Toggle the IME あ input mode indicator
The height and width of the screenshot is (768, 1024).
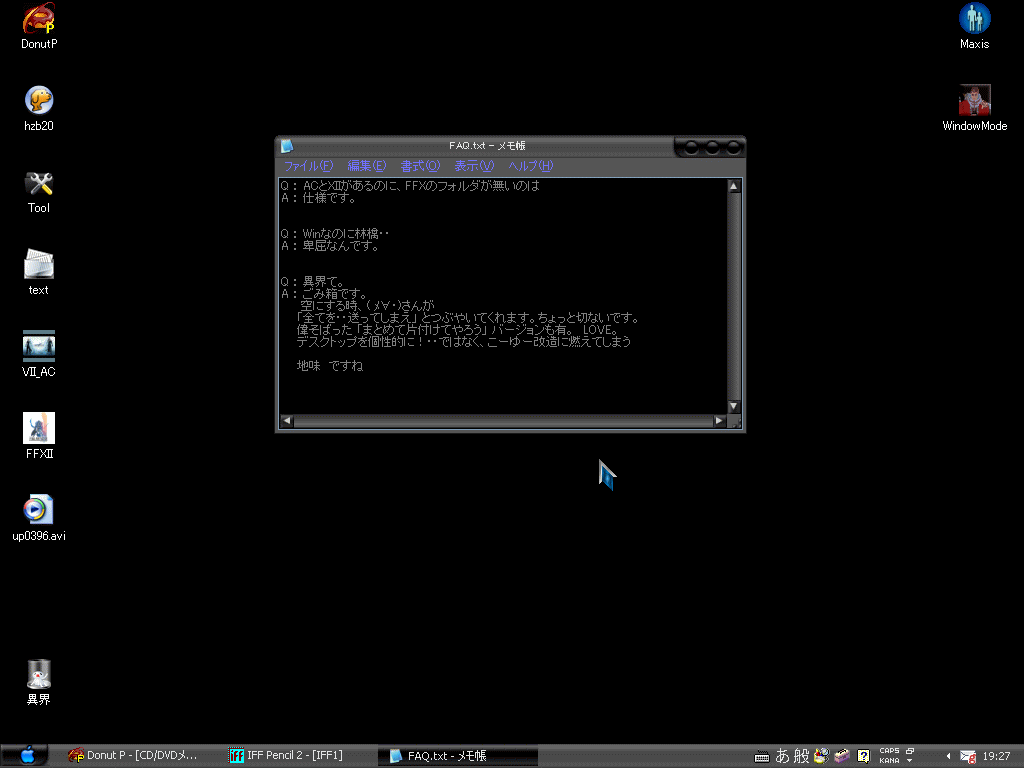pyautogui.click(x=783, y=756)
